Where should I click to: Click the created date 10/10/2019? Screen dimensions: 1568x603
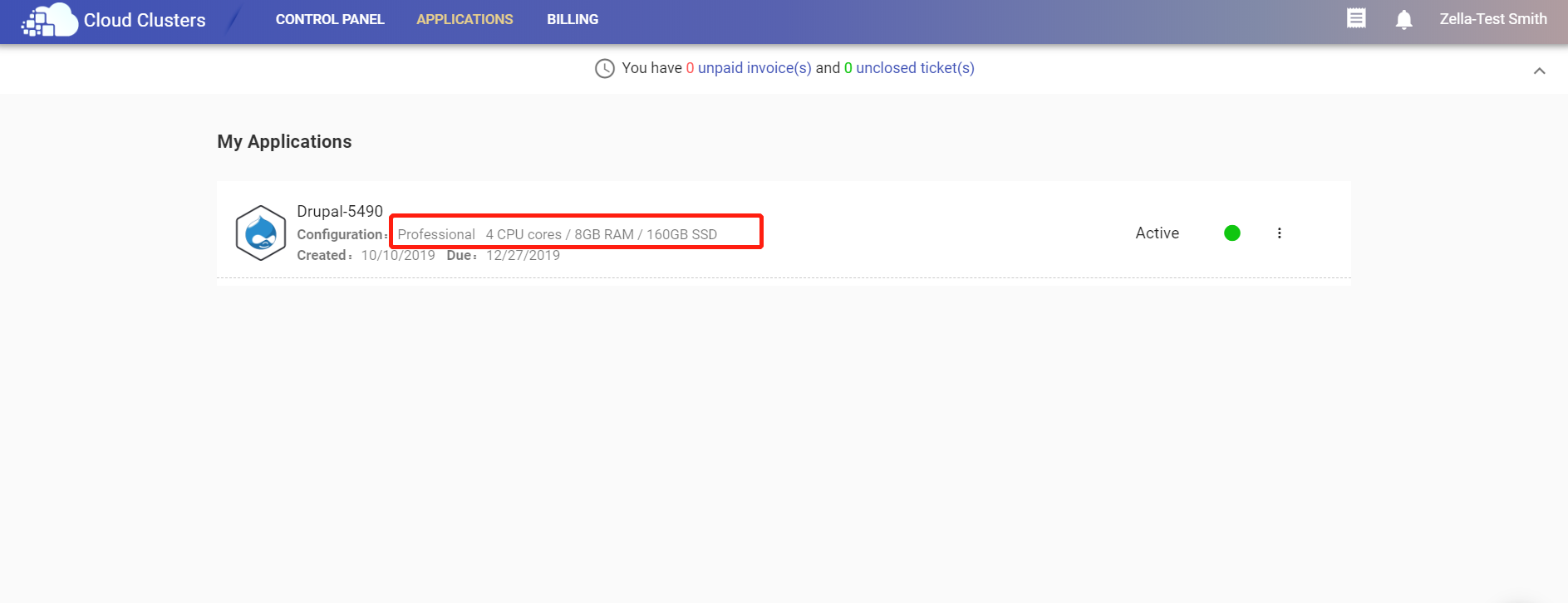click(398, 255)
